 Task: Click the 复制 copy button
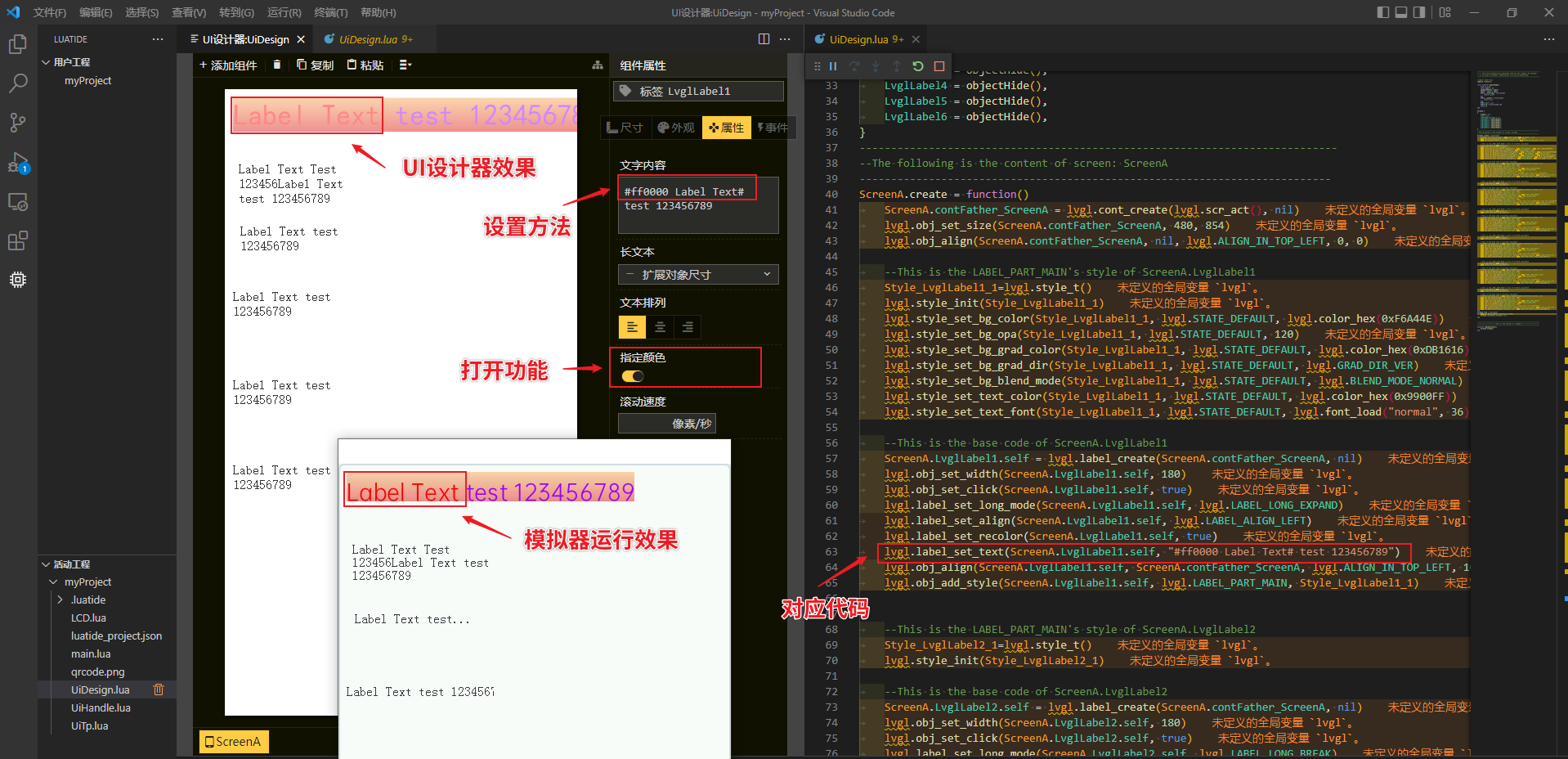[x=315, y=65]
